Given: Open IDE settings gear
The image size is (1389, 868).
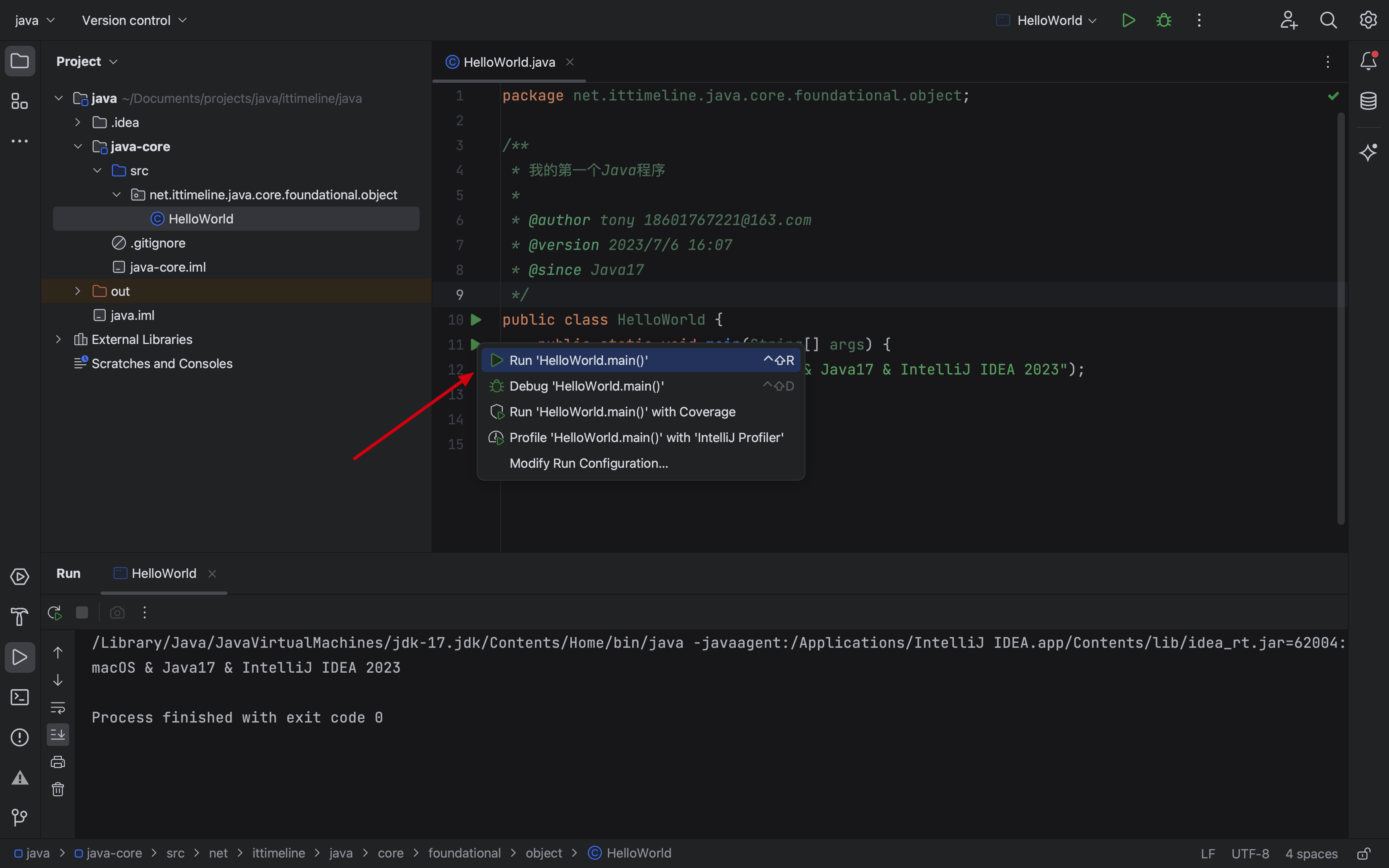Looking at the screenshot, I should 1368,20.
